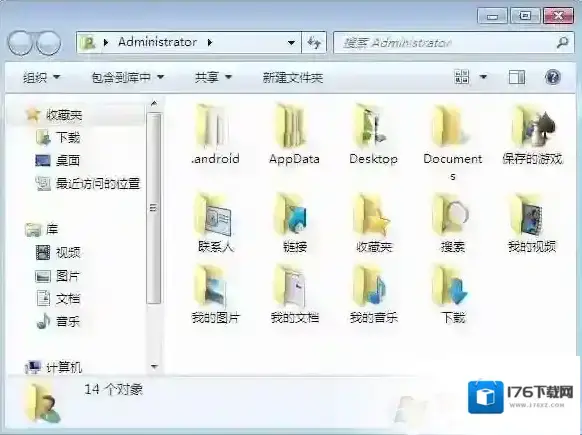The width and height of the screenshot is (582, 435).
Task: Open the 收藏夹 folder icon in file list
Action: (x=373, y=223)
